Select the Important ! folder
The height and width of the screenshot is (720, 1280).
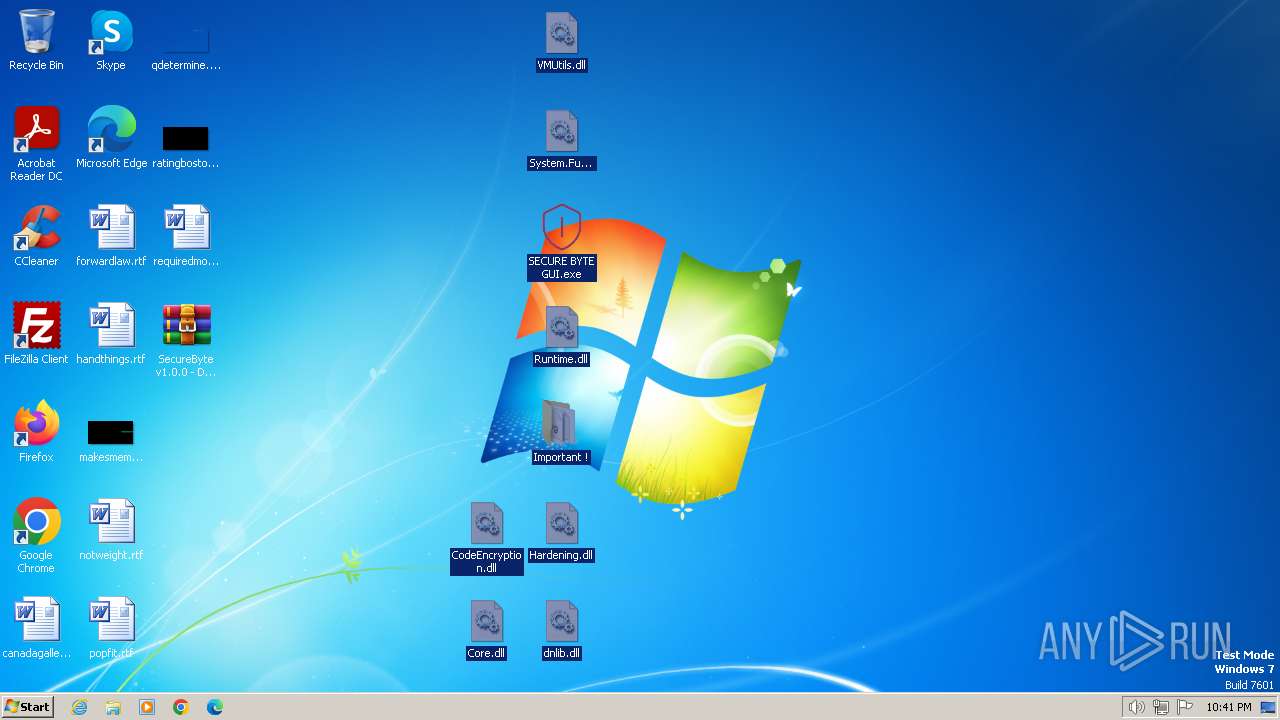tap(562, 432)
